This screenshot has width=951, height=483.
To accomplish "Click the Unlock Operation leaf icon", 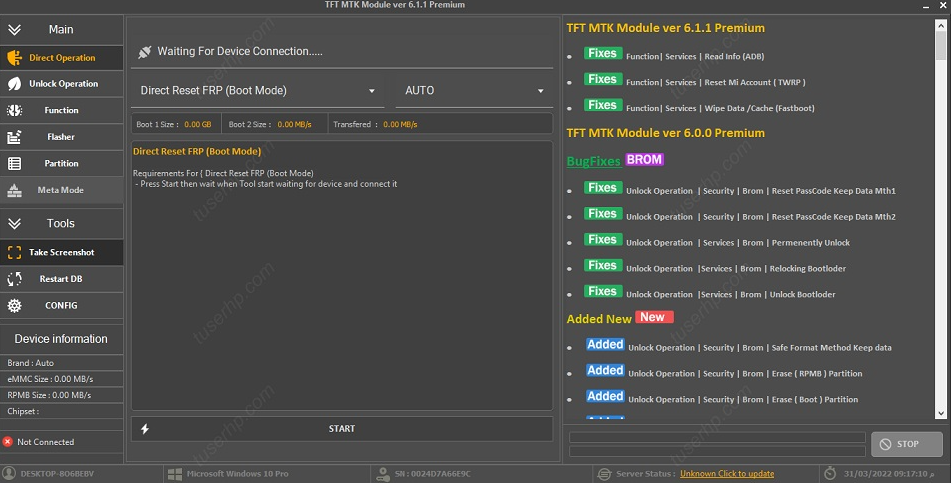I will point(15,84).
